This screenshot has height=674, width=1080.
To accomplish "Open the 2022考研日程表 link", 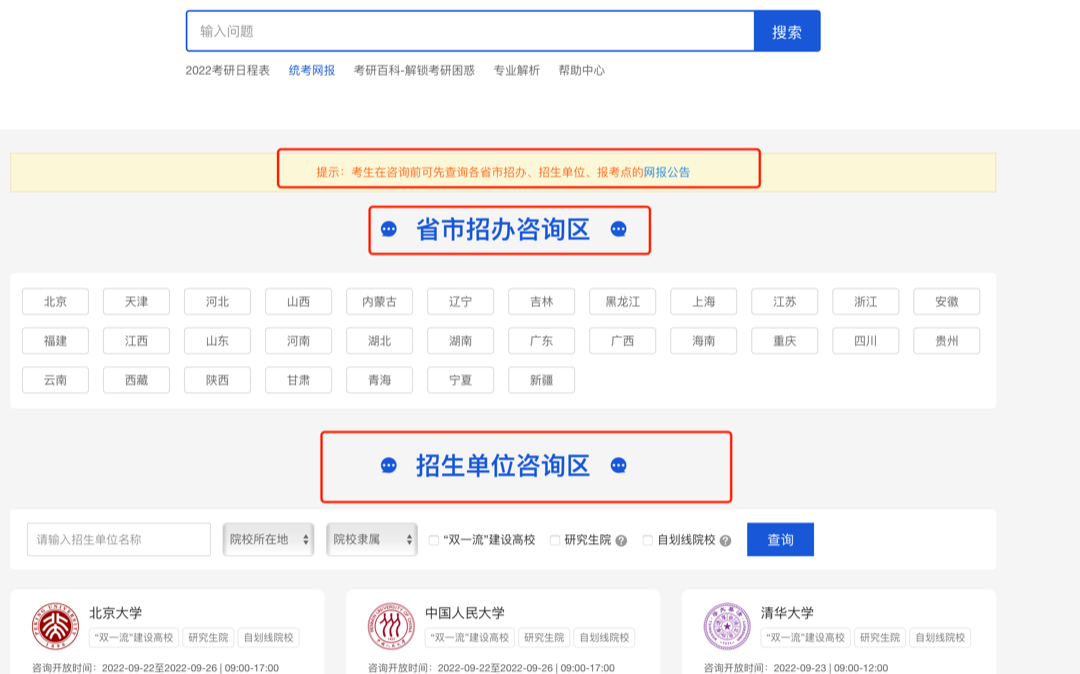I will pyautogui.click(x=227, y=70).
